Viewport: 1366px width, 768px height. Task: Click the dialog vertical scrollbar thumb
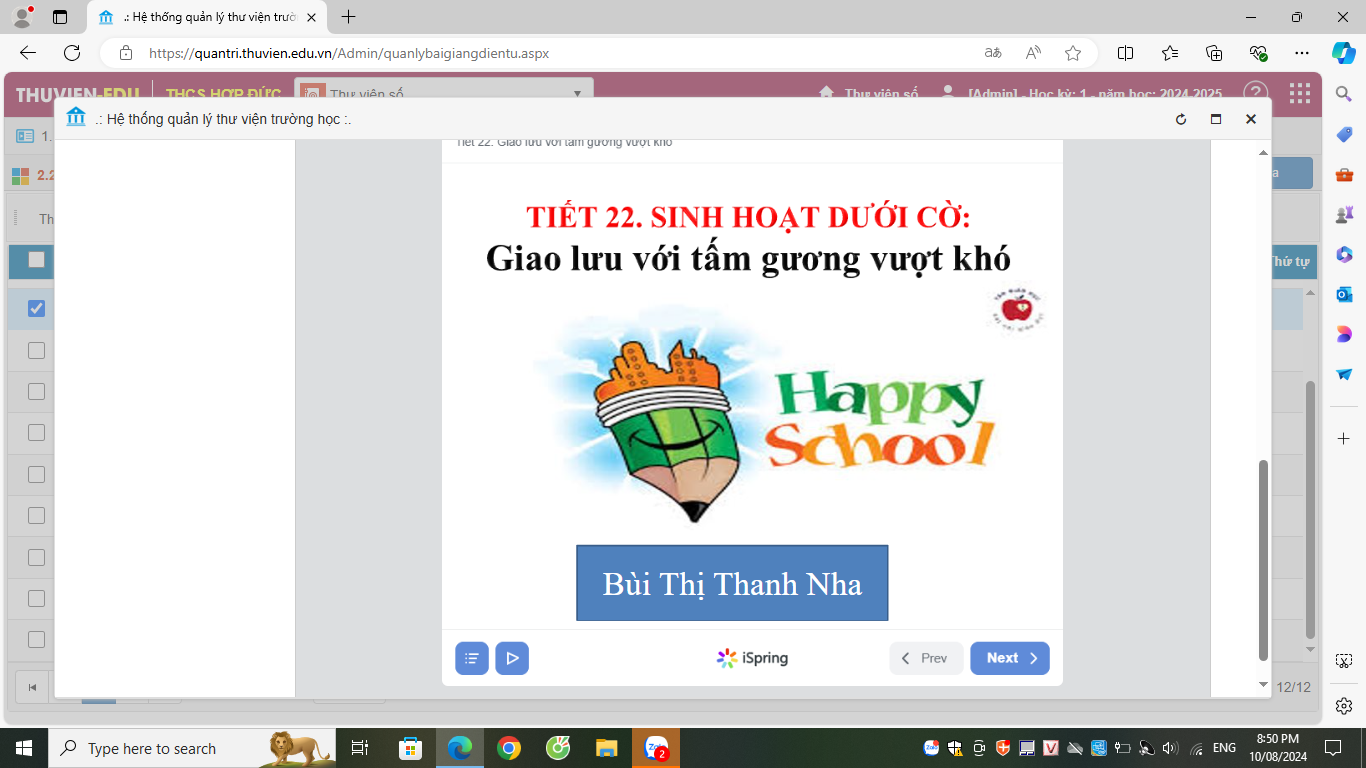pos(1263,560)
